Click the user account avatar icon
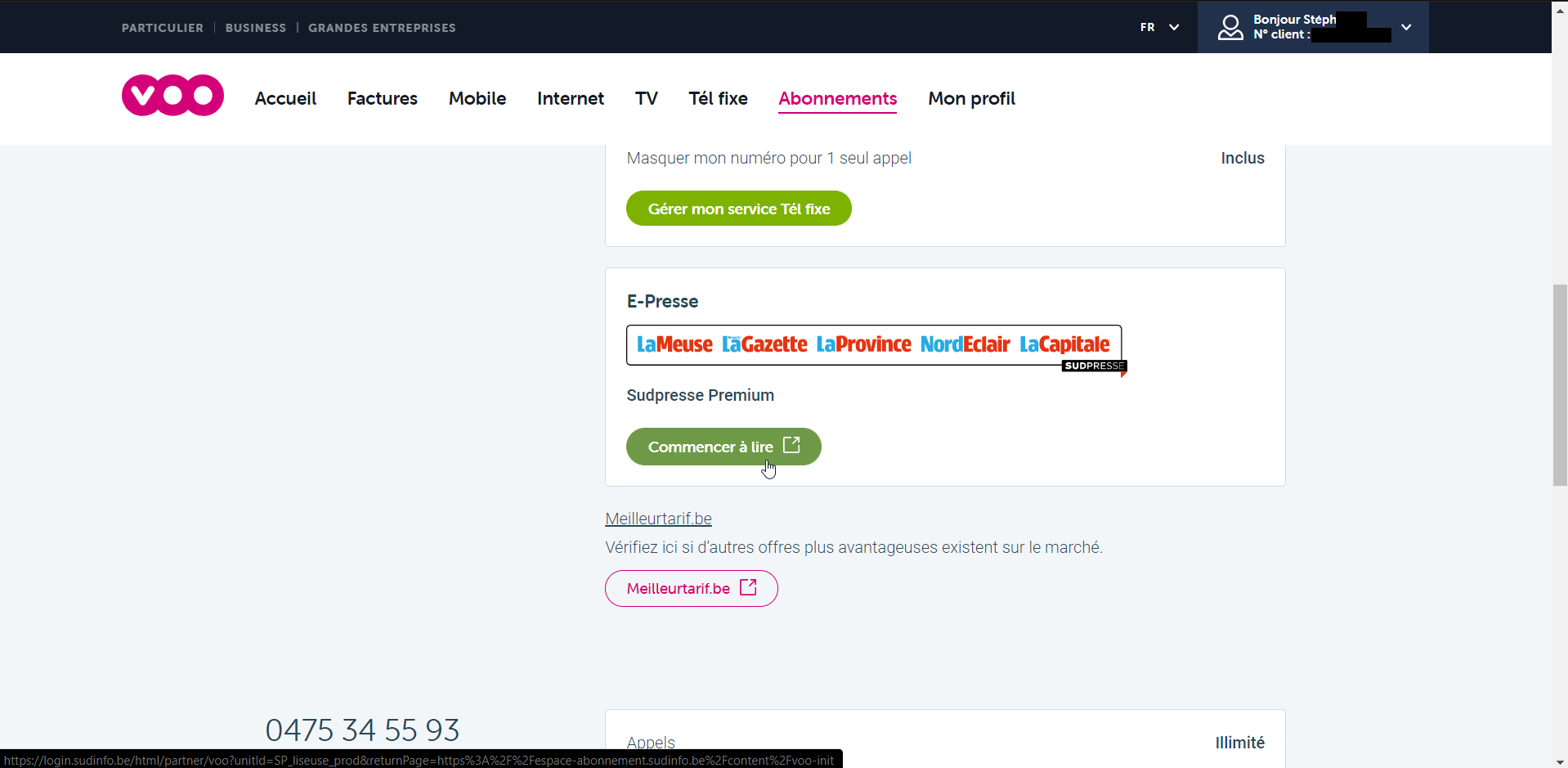Image resolution: width=1568 pixels, height=768 pixels. pos(1230,28)
